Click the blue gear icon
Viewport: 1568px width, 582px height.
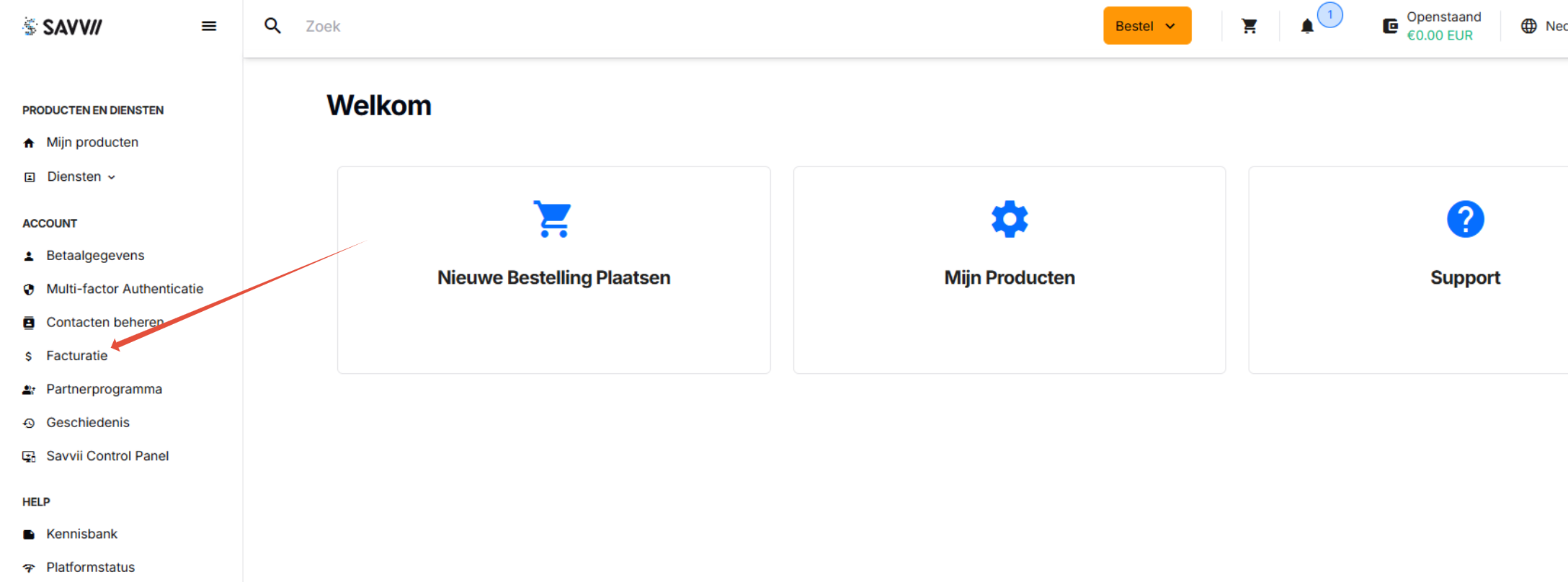pos(1009,219)
